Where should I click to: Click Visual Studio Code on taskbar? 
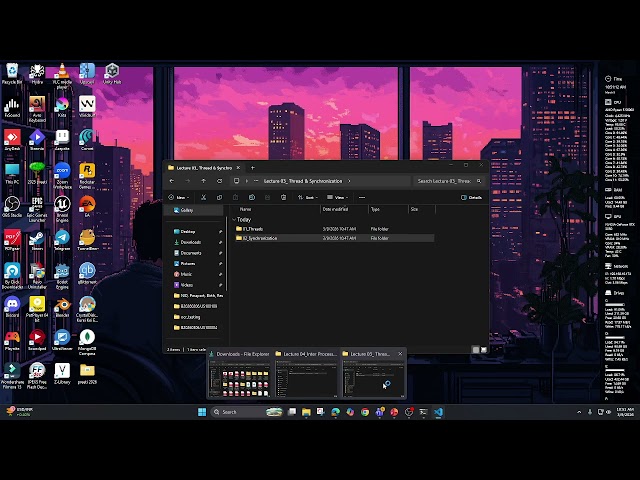point(438,412)
